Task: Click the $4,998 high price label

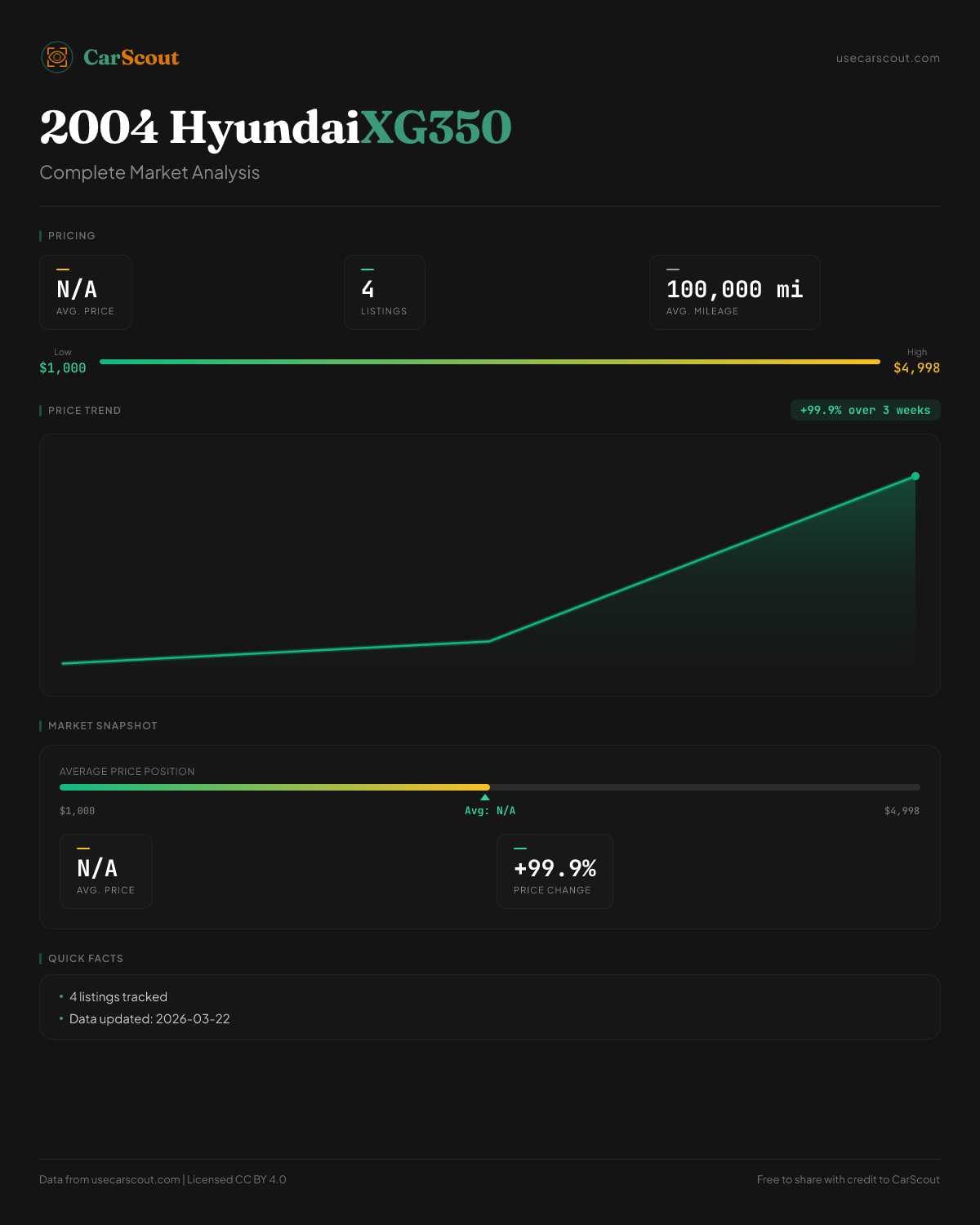Action: [x=916, y=368]
